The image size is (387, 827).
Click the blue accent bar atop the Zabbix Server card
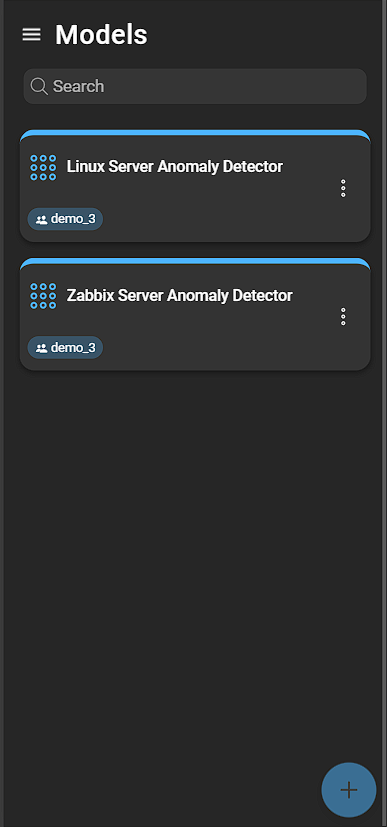195,261
